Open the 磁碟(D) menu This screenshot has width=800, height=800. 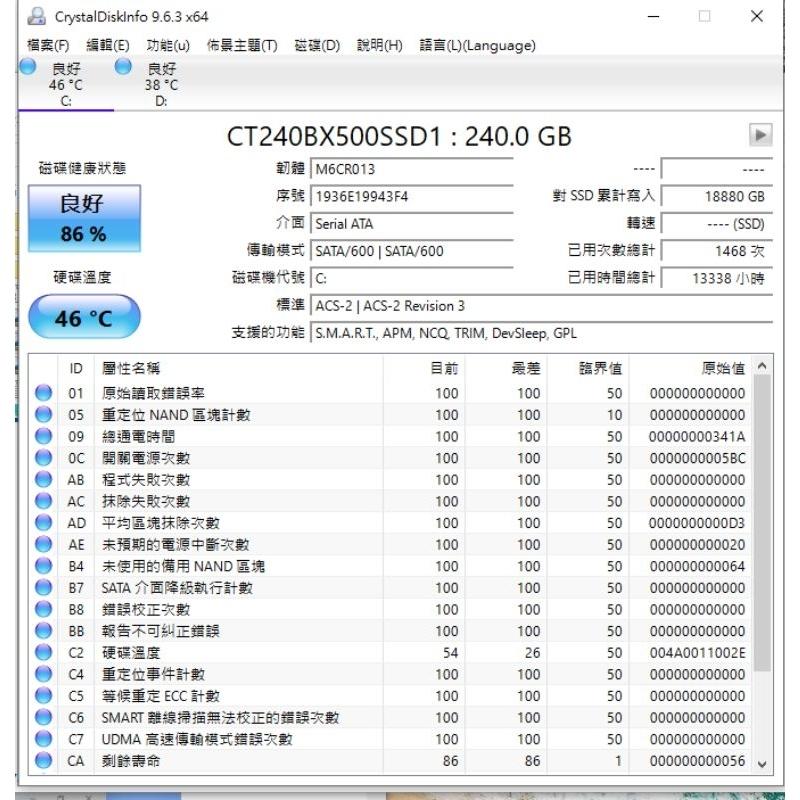pyautogui.click(x=317, y=45)
